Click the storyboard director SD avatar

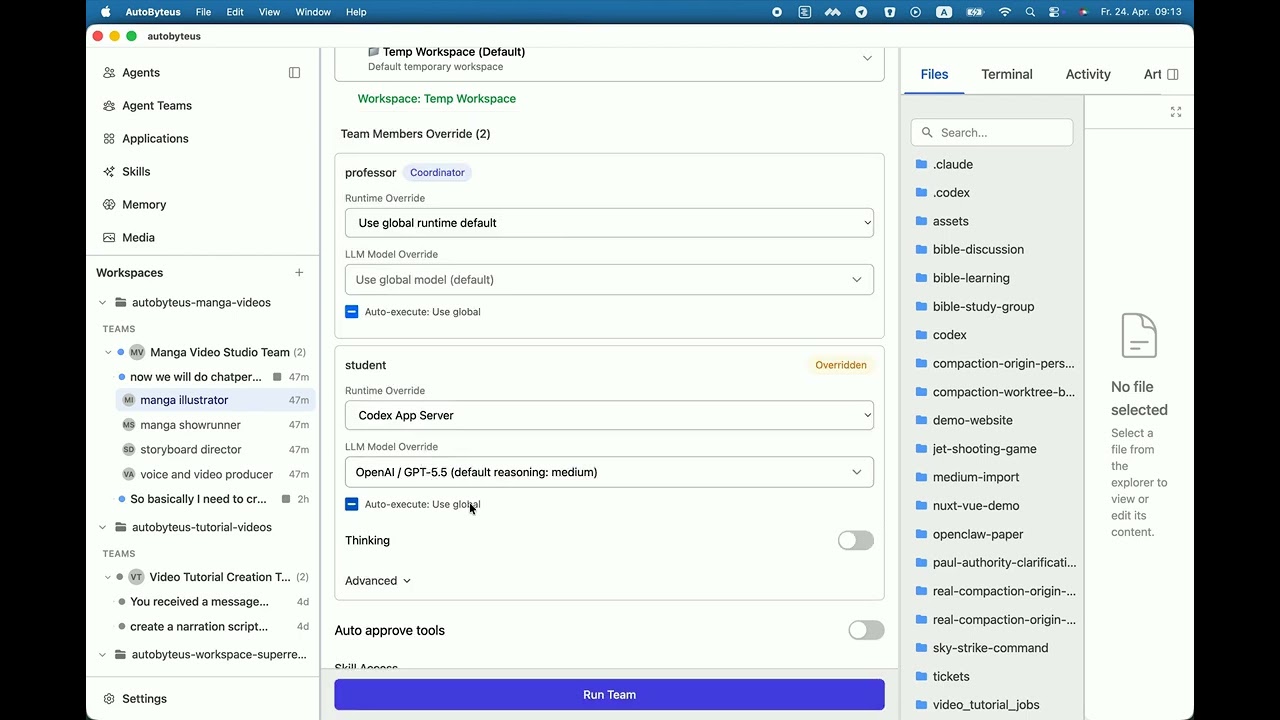point(128,450)
